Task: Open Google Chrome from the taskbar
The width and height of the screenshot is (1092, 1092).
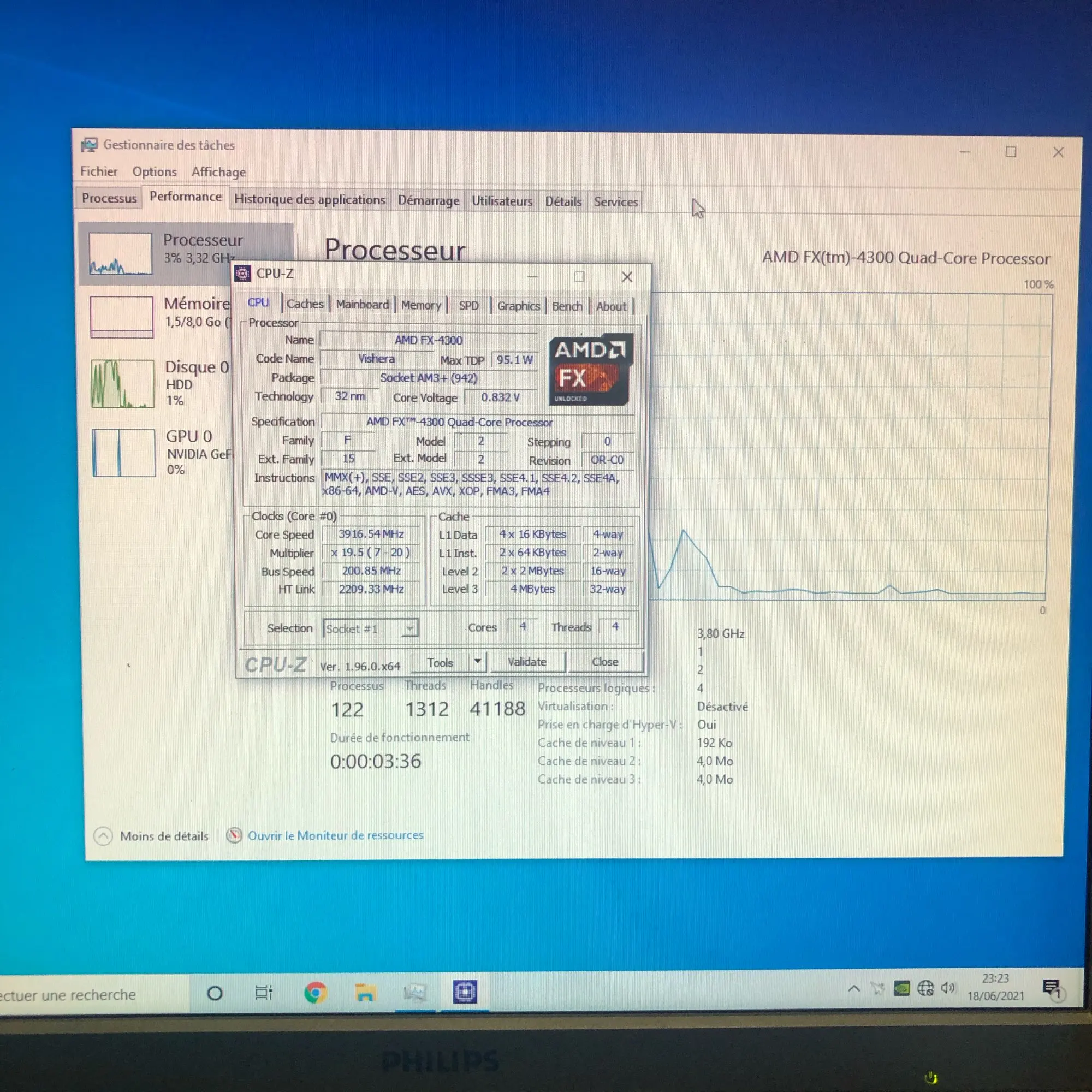Action: click(x=316, y=993)
